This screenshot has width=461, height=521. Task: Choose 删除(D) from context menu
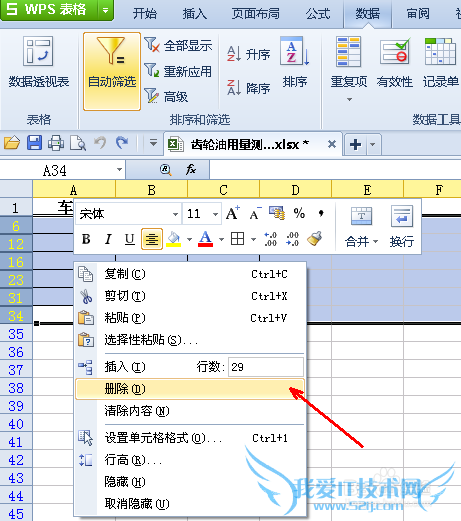click(190, 389)
